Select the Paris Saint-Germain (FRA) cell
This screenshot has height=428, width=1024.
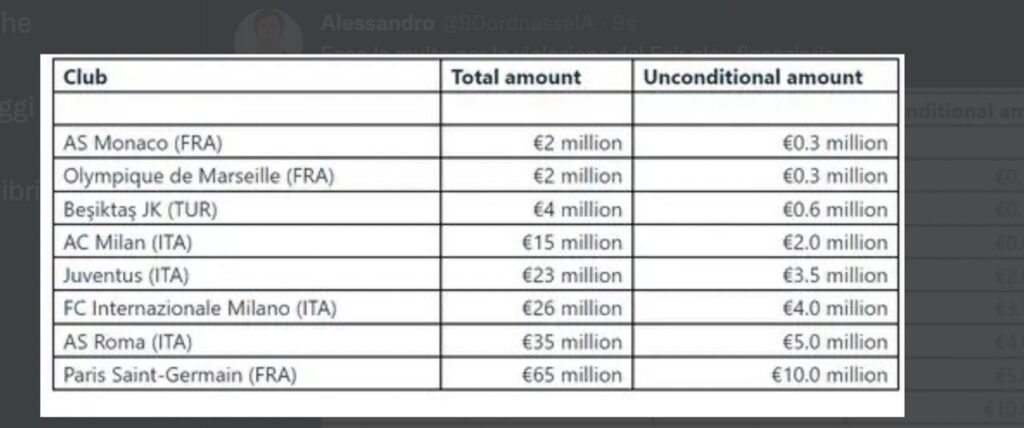(x=181, y=375)
